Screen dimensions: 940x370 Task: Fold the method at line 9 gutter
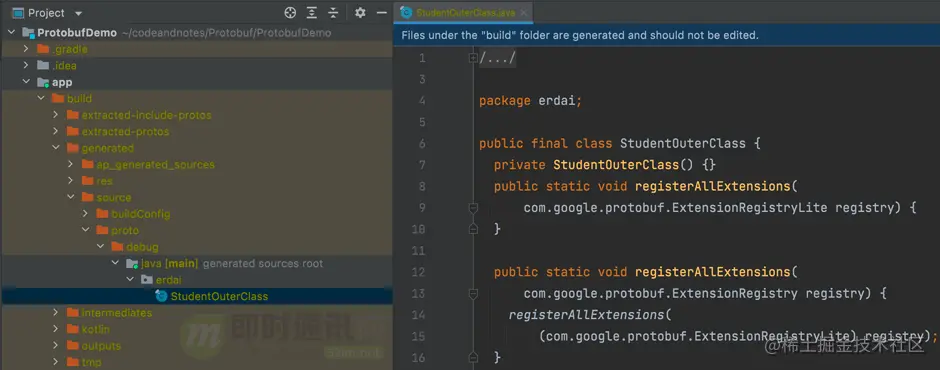(x=472, y=207)
